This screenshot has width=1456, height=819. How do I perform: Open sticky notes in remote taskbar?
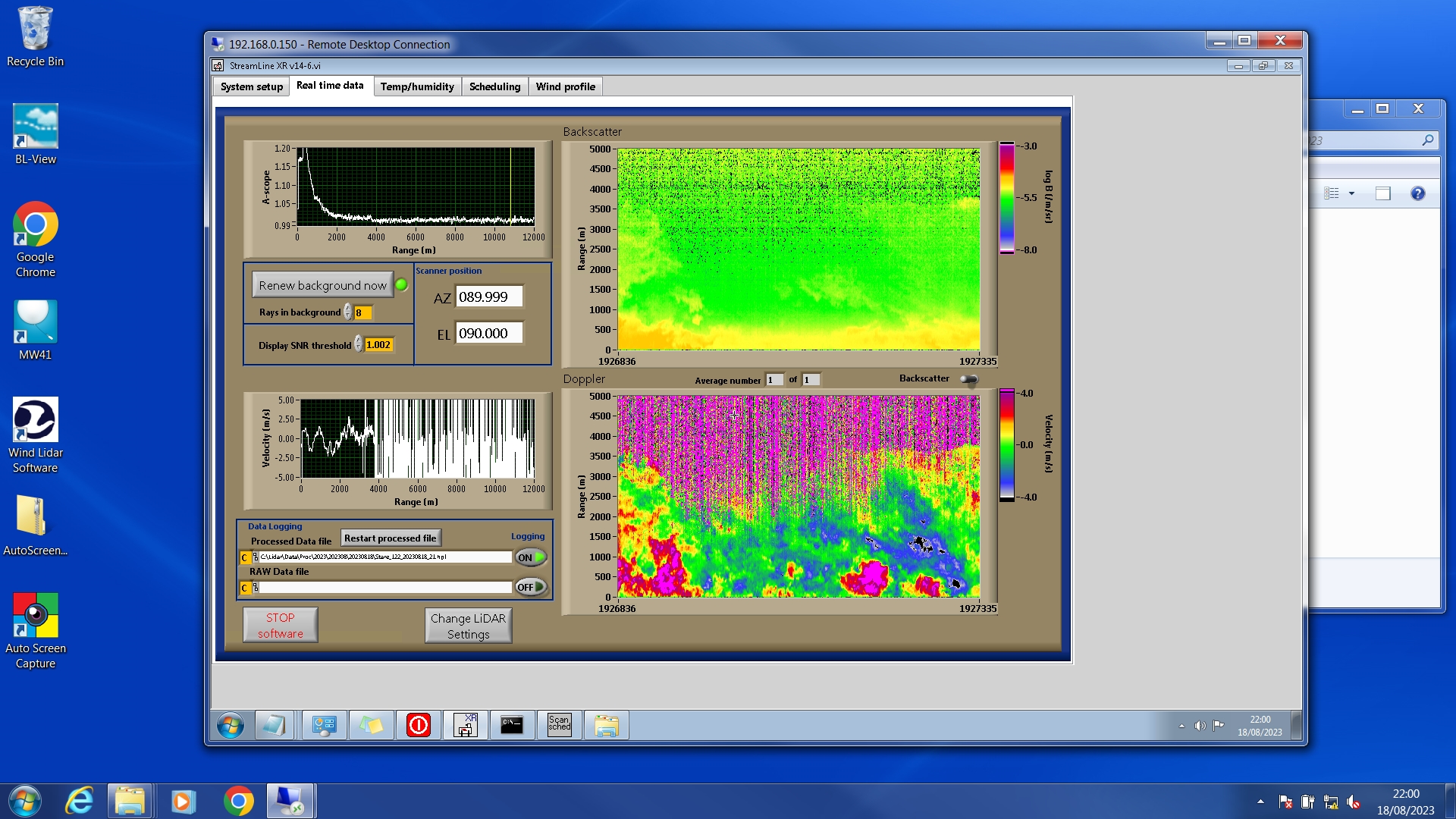tap(371, 725)
